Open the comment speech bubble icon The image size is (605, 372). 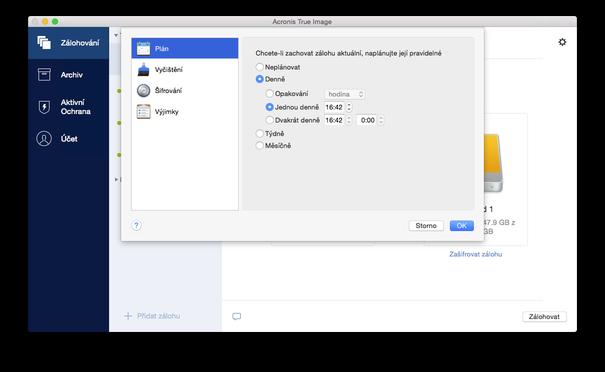point(237,316)
